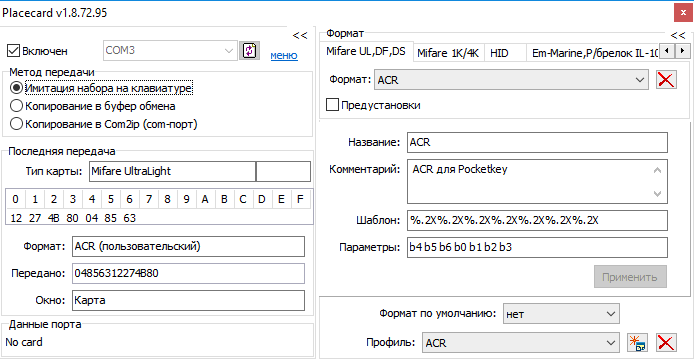Click the Передано value field
Viewport: 694px width, 360px height.
(x=188, y=273)
